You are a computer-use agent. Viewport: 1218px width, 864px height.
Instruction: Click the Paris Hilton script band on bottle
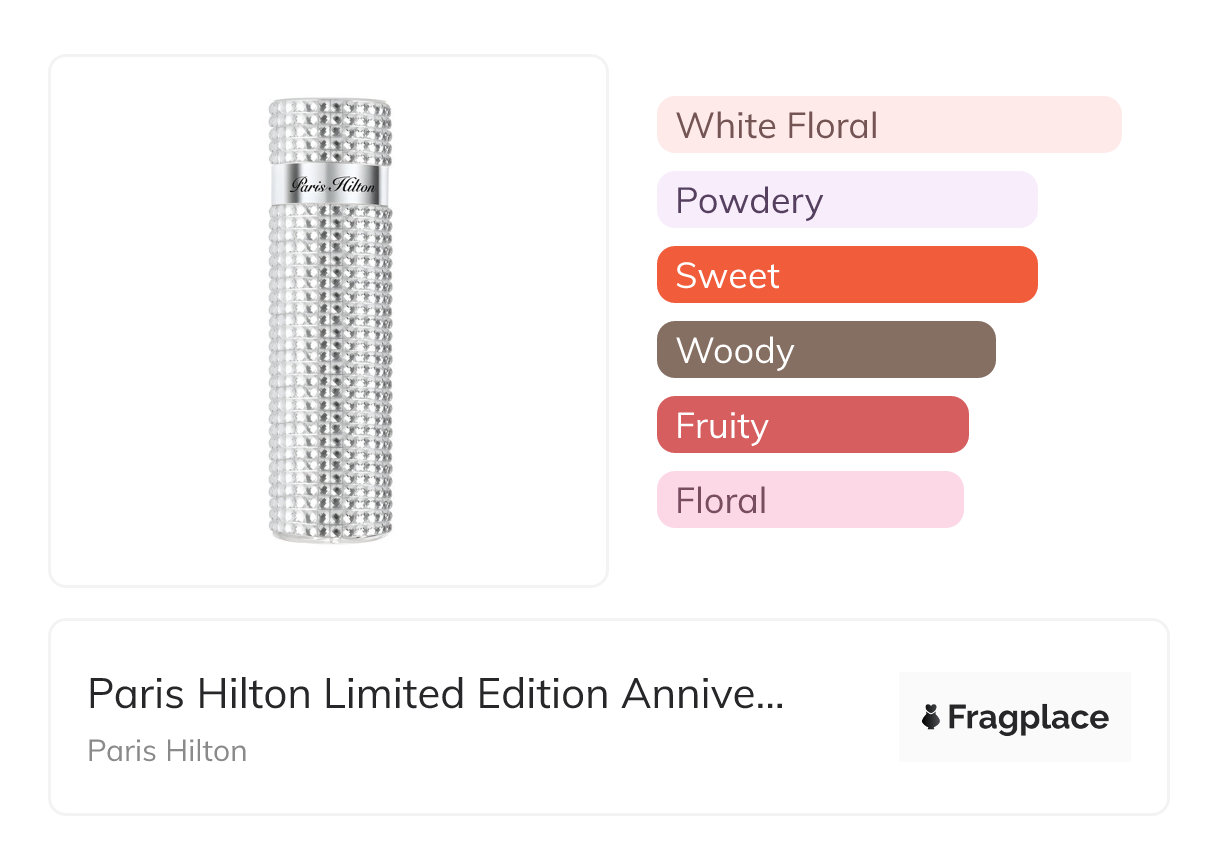[332, 185]
